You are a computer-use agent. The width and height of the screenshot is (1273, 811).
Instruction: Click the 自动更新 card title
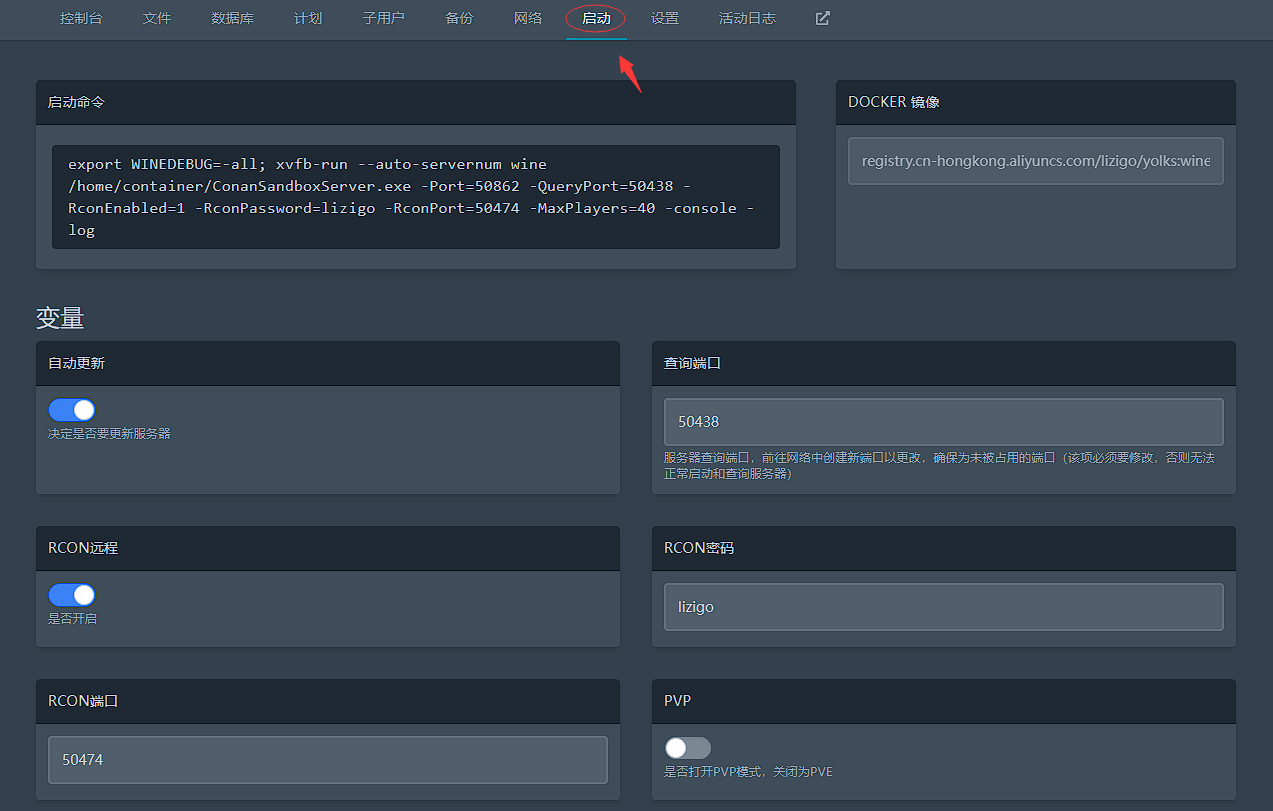click(x=76, y=363)
